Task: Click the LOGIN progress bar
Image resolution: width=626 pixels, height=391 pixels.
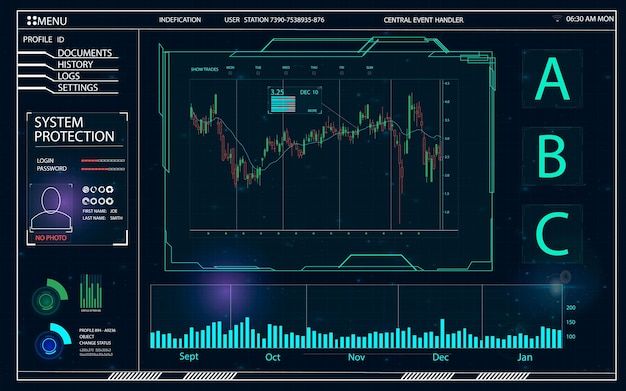Action: pyautogui.click(x=103, y=161)
